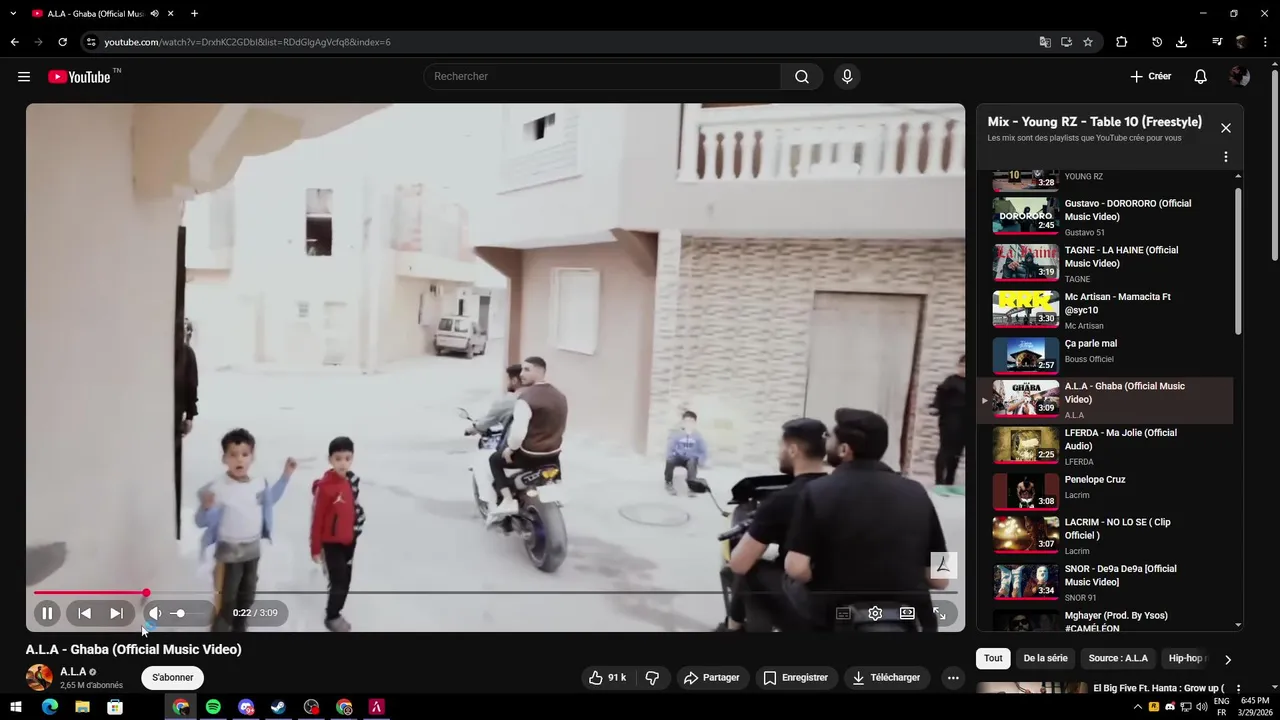1280x720 pixels.
Task: Open the A.L.A channel name link
Action: click(x=73, y=672)
